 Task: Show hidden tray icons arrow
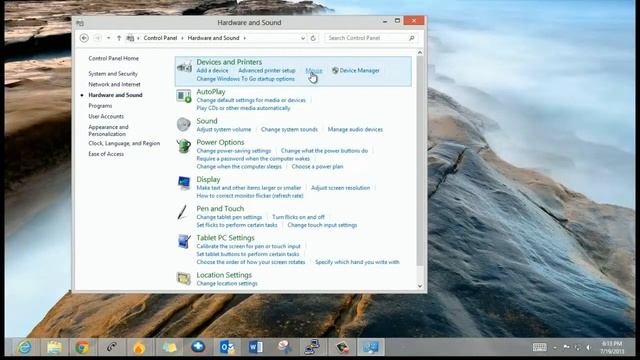[555, 347]
